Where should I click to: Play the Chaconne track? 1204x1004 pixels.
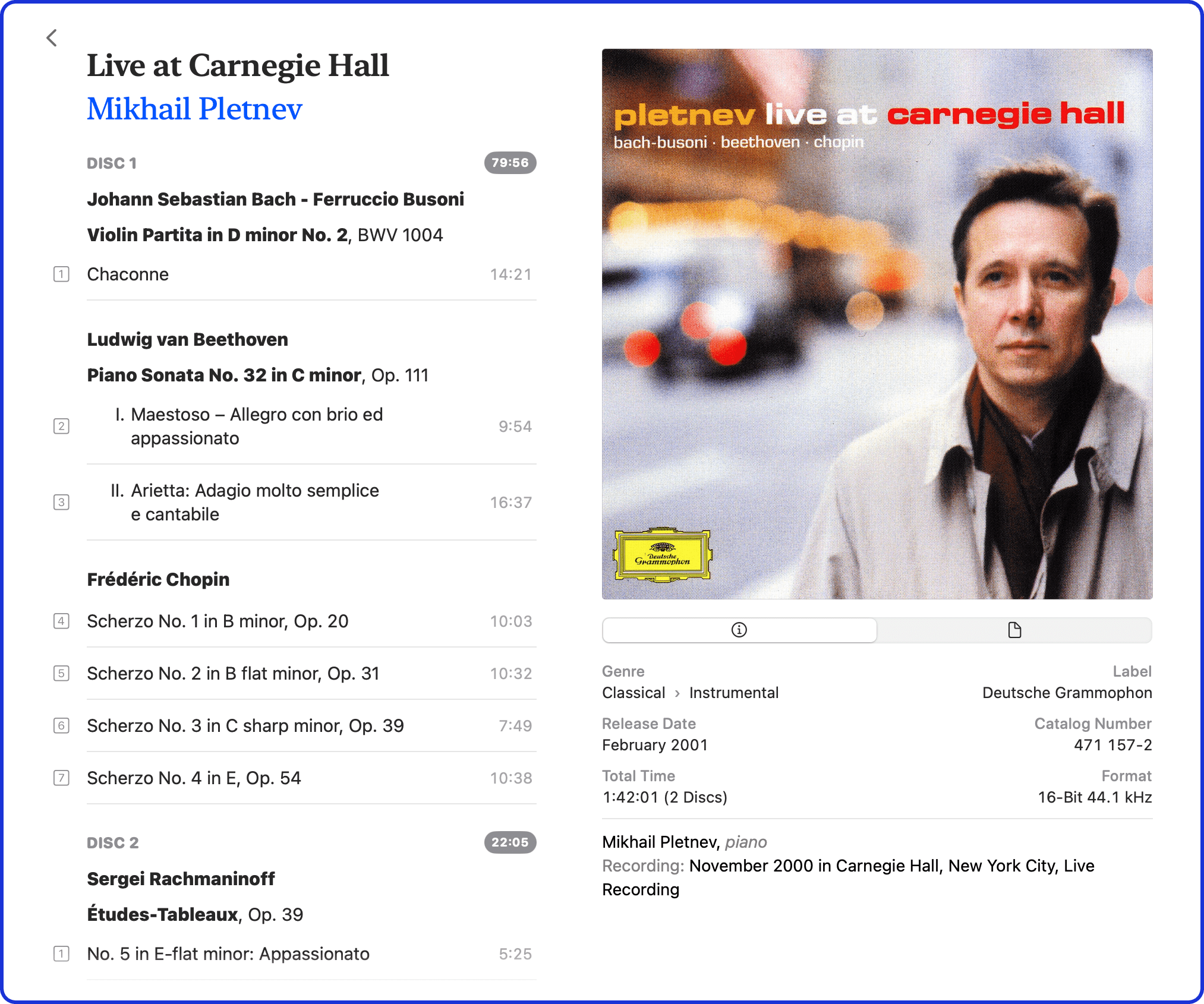point(128,274)
